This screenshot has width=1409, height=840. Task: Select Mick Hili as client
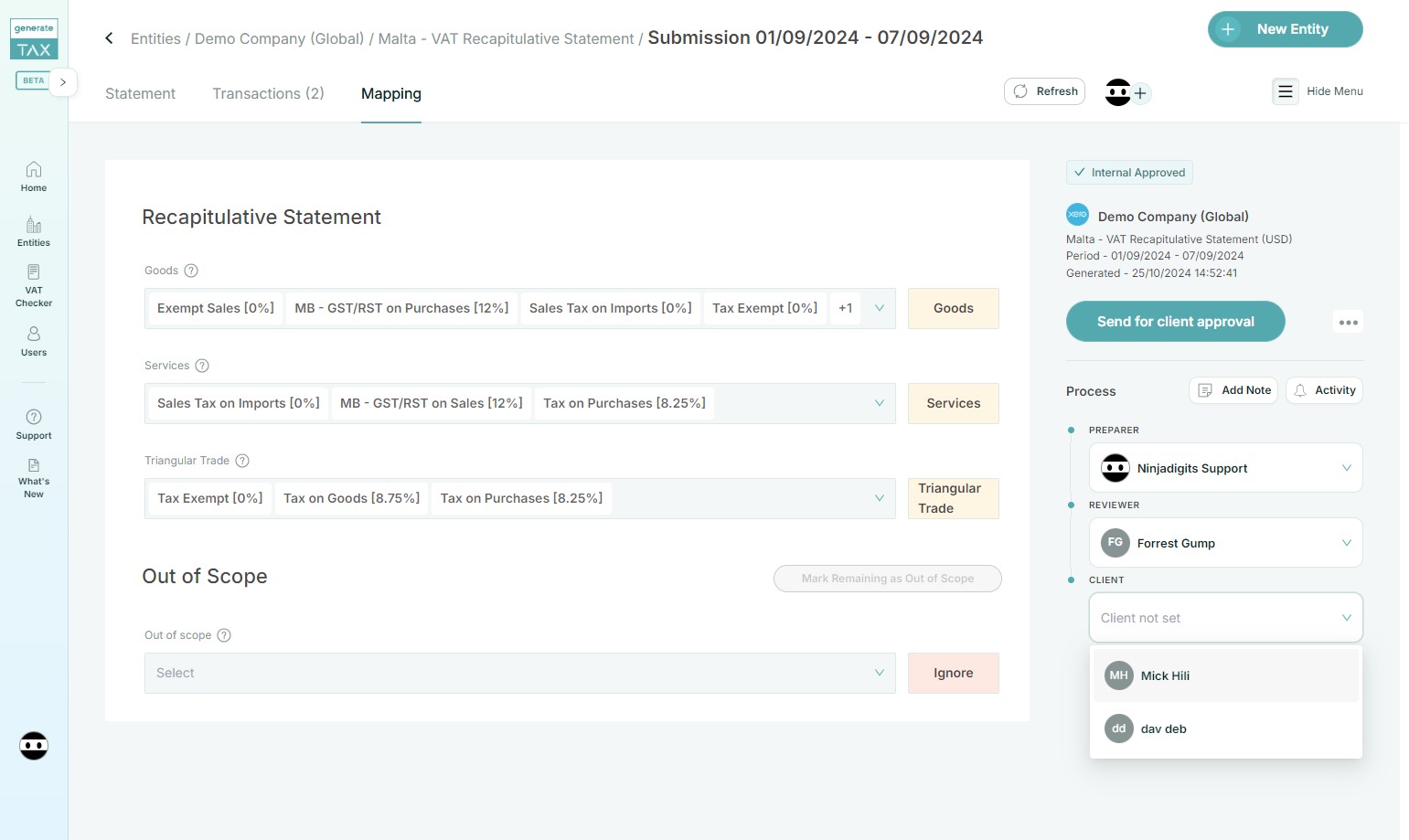click(1225, 675)
